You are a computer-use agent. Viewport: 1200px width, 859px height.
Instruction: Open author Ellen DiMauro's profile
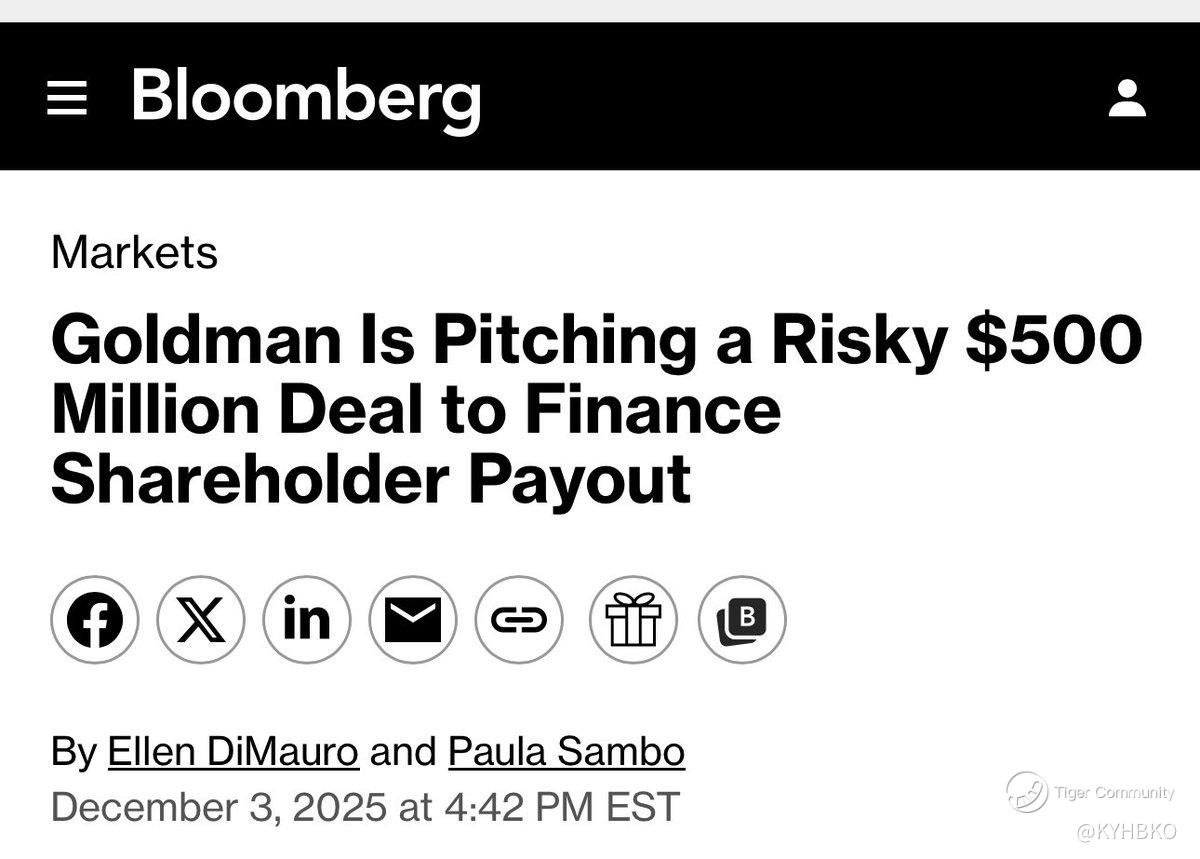coord(233,752)
